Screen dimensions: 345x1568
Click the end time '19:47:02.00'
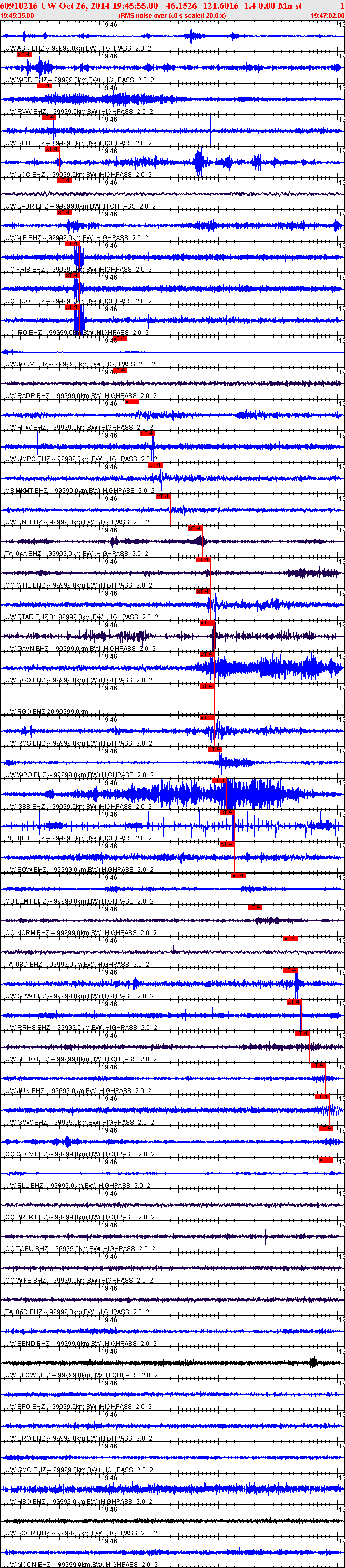coord(327,16)
